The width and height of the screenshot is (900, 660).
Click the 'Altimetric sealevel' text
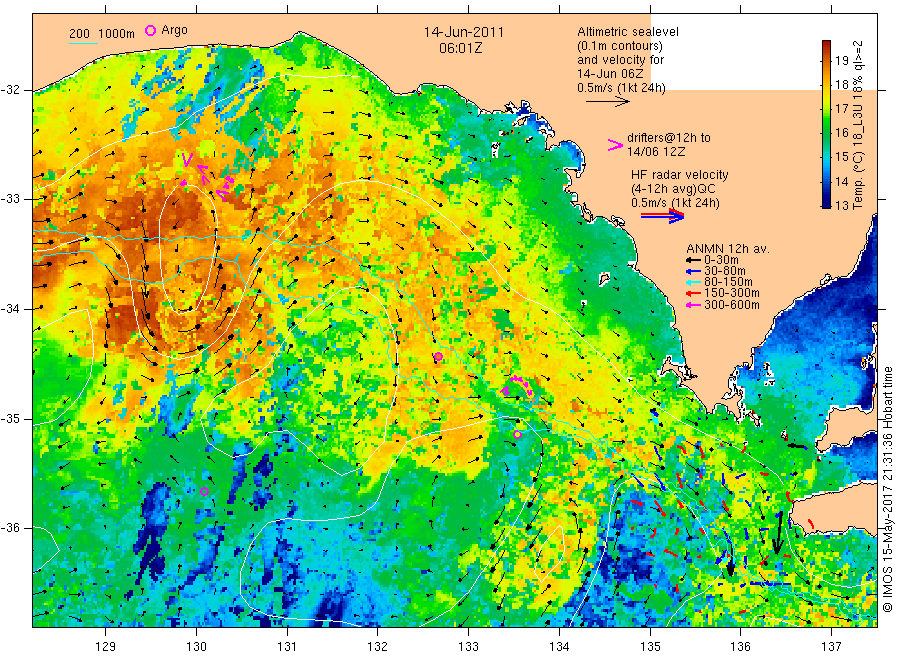628,32
